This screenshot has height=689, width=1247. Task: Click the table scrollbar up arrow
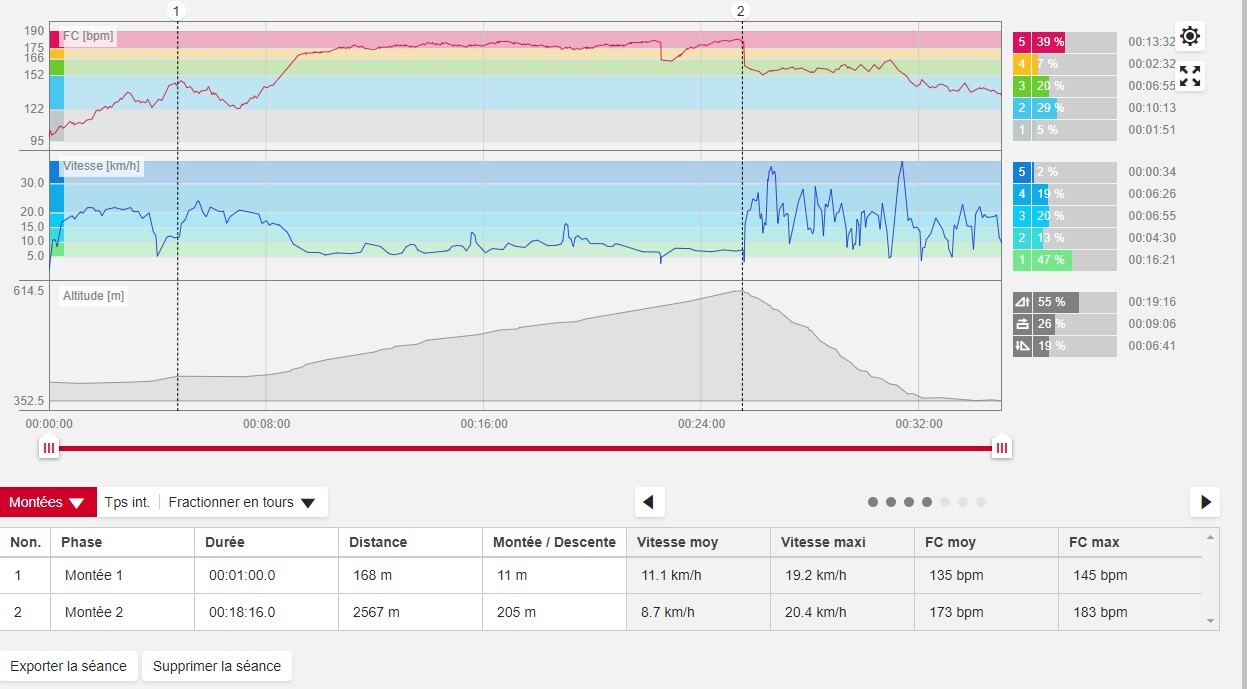click(x=1211, y=537)
